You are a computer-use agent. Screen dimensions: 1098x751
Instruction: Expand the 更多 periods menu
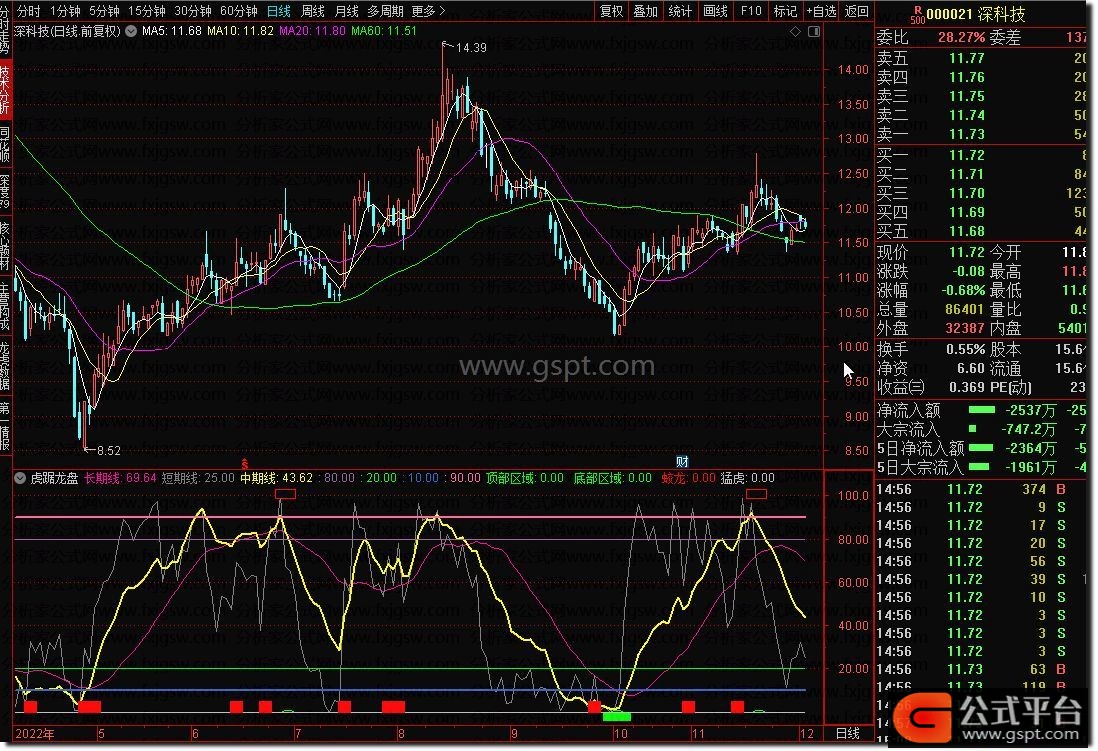[x=428, y=11]
